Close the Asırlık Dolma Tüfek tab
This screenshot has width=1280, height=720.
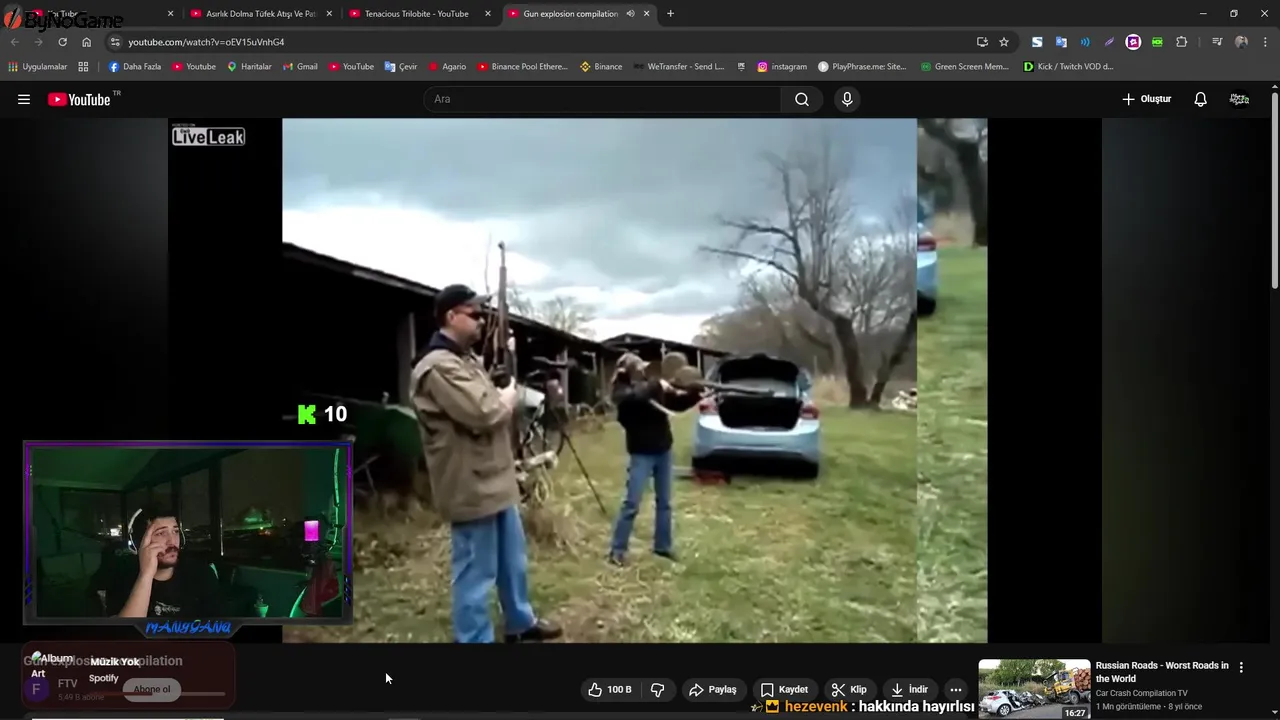(x=329, y=14)
